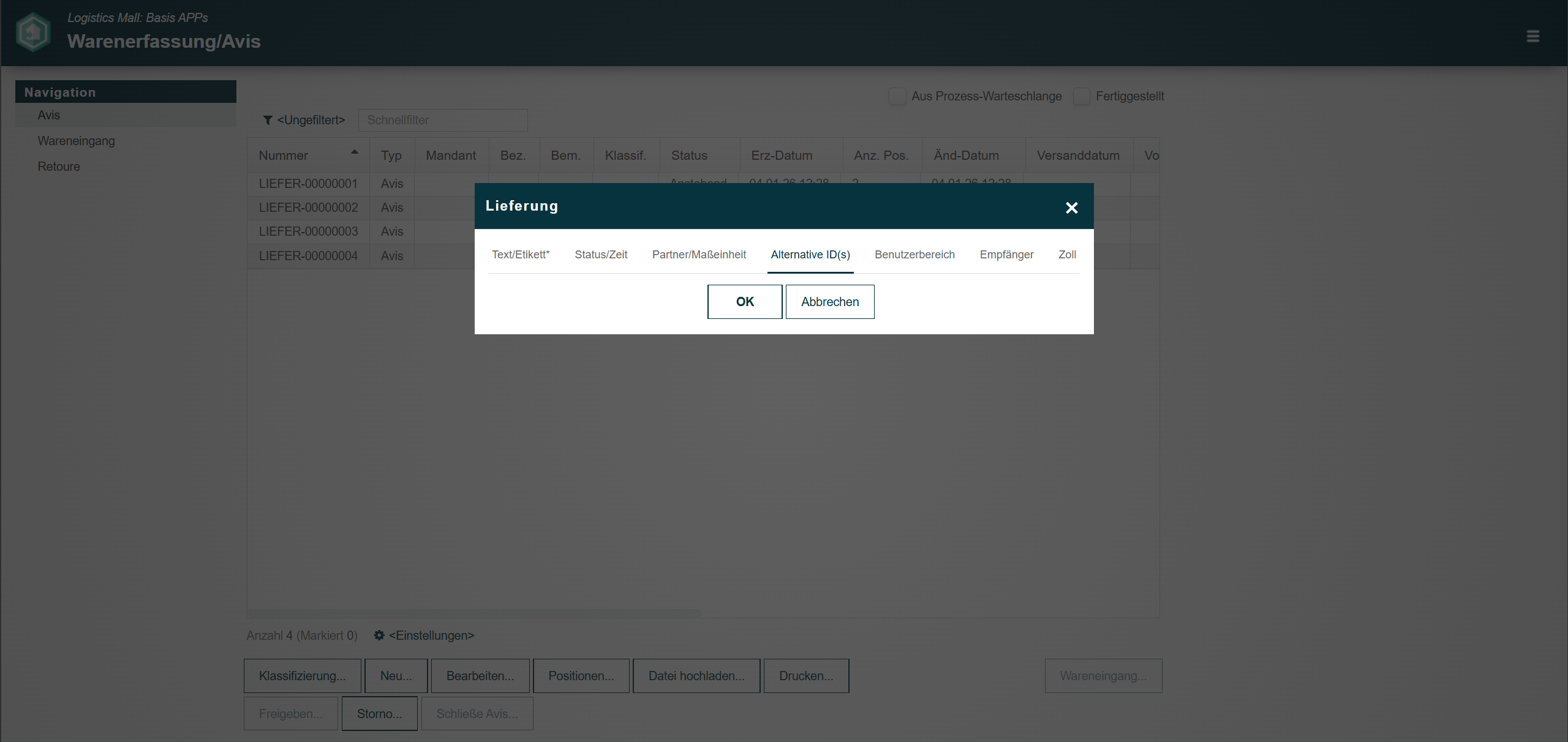The image size is (1568, 742).
Task: Sort by the Typ column header
Action: pos(391,156)
